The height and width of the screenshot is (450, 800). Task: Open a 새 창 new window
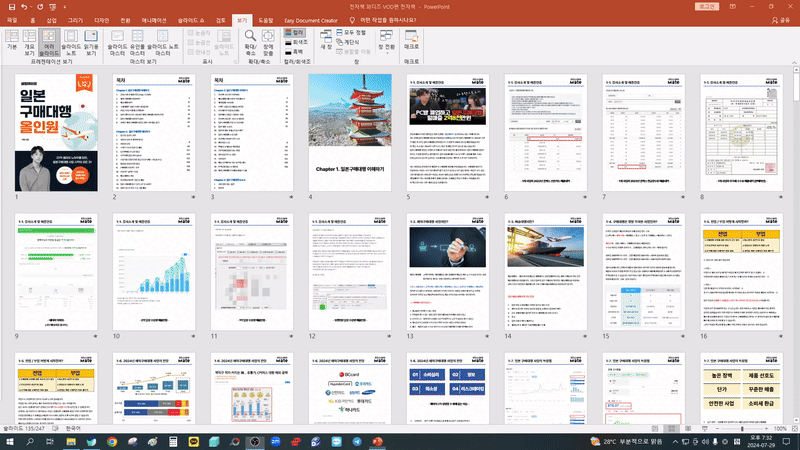coord(326,40)
